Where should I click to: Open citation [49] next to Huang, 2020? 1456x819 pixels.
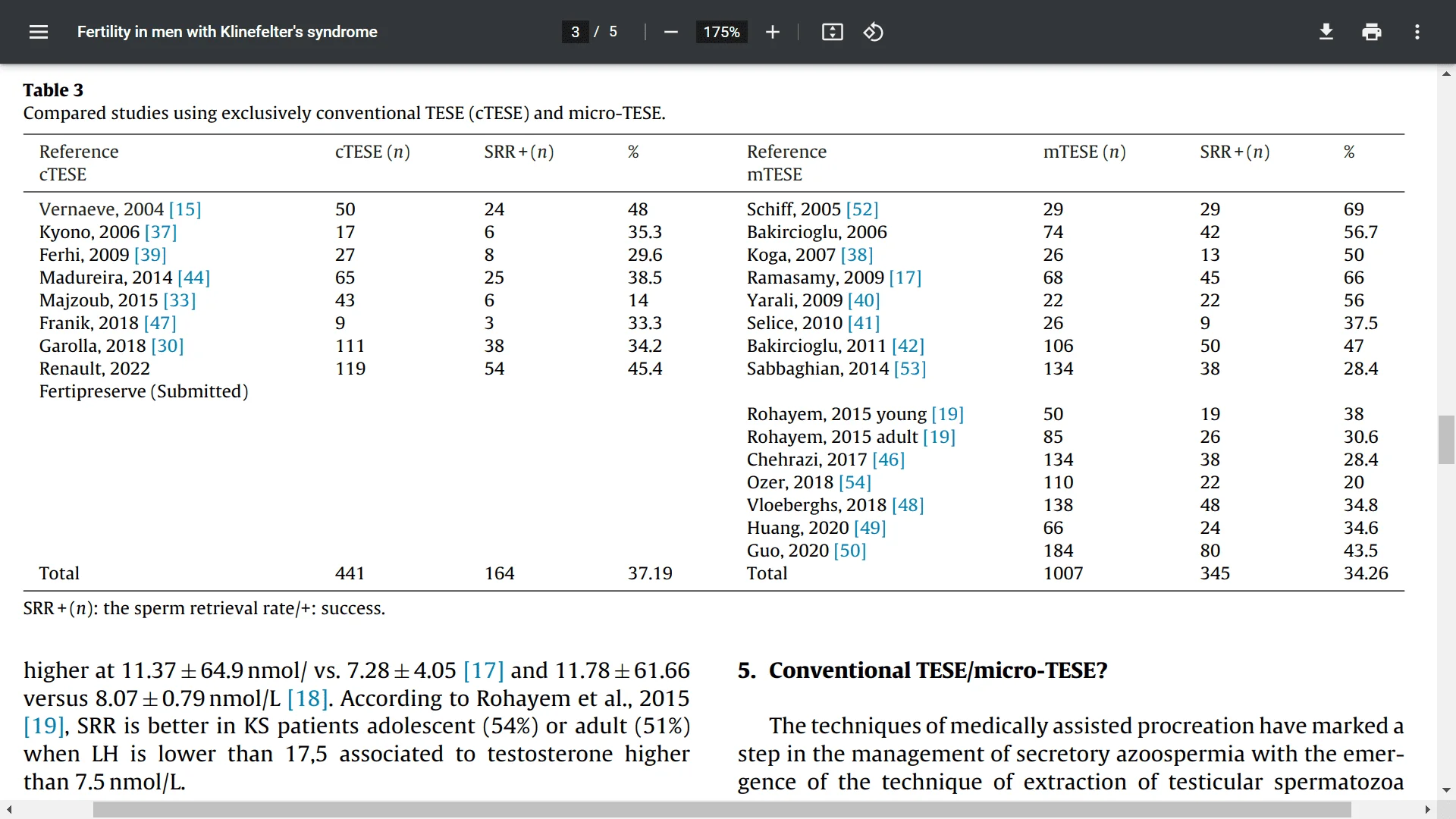pos(870,528)
